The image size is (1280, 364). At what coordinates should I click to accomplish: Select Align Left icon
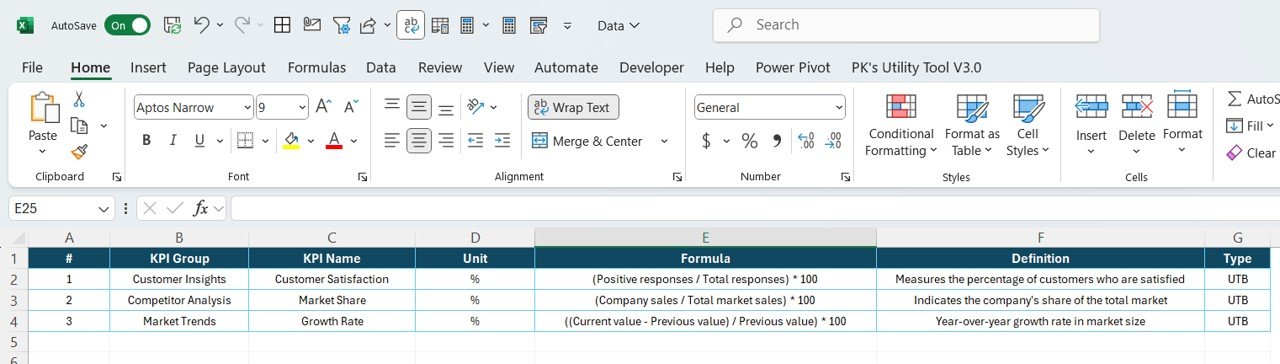pos(392,140)
